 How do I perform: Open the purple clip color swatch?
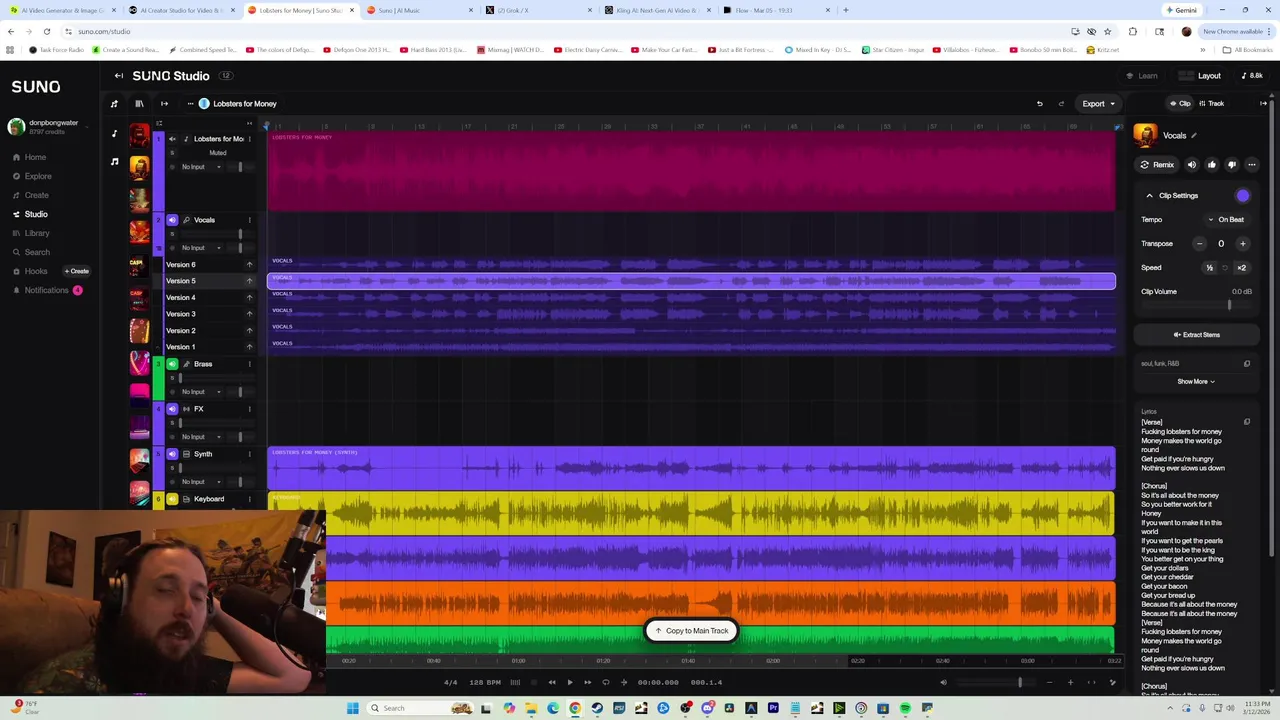[x=1243, y=196]
